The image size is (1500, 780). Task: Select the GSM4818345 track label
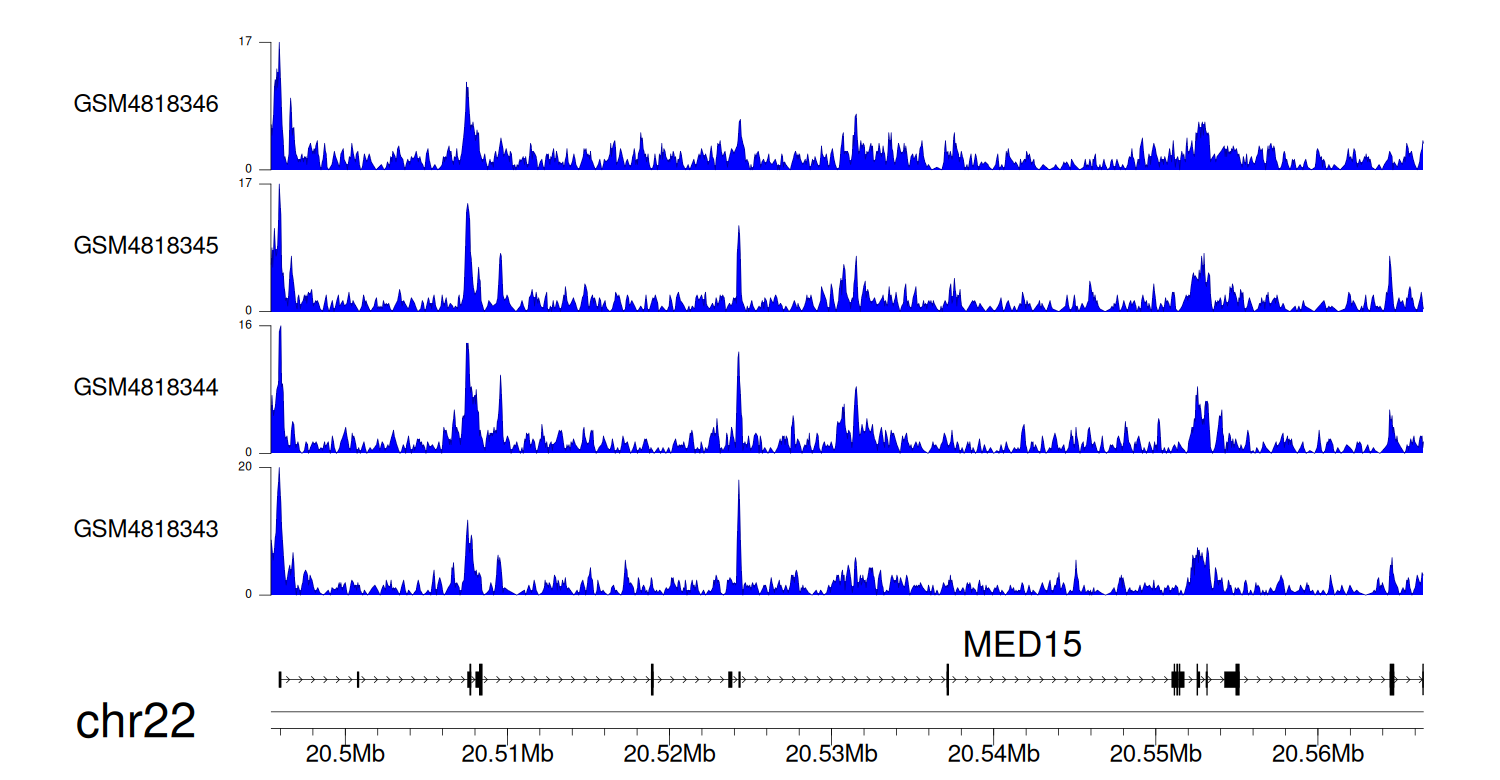146,245
